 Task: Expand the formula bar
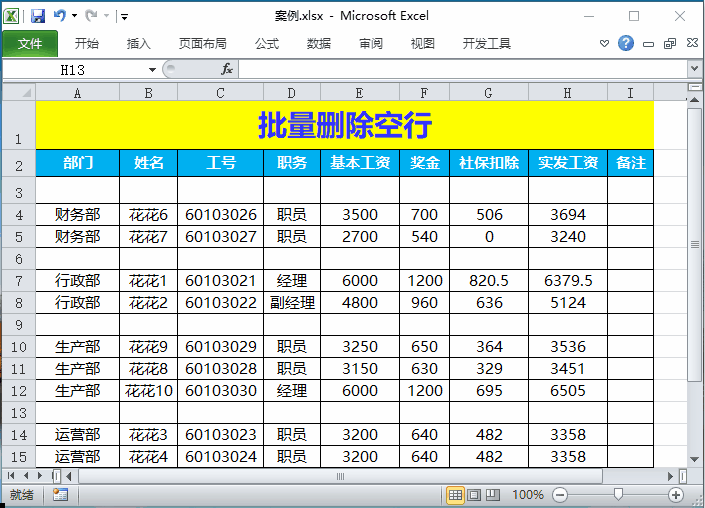(694, 69)
